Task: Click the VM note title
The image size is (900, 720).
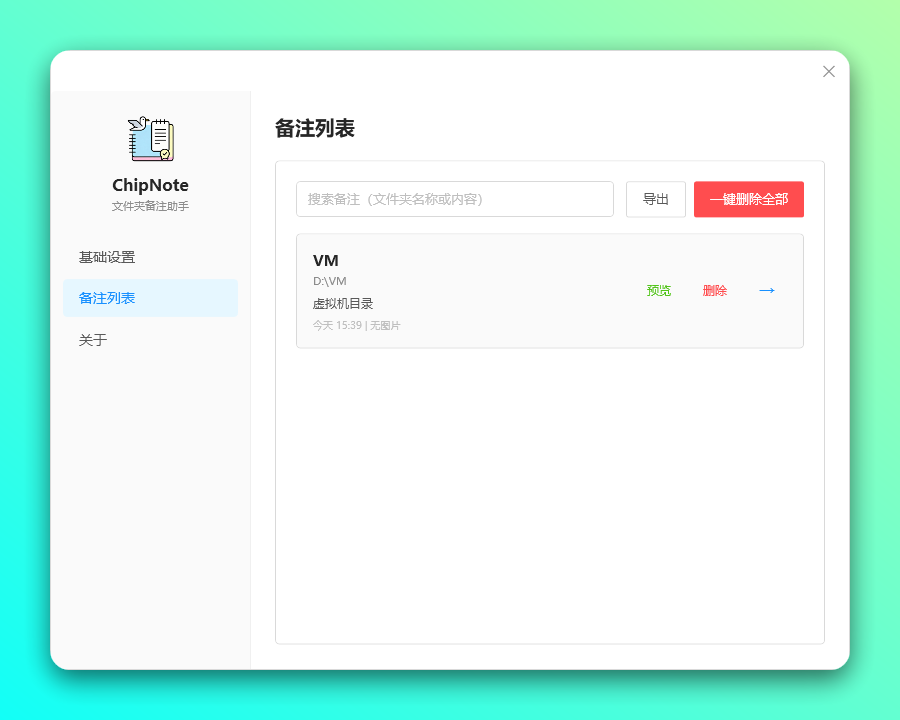Action: [x=326, y=261]
